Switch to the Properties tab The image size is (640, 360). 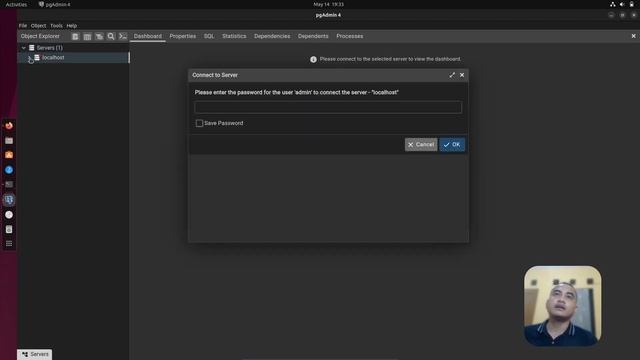183,36
